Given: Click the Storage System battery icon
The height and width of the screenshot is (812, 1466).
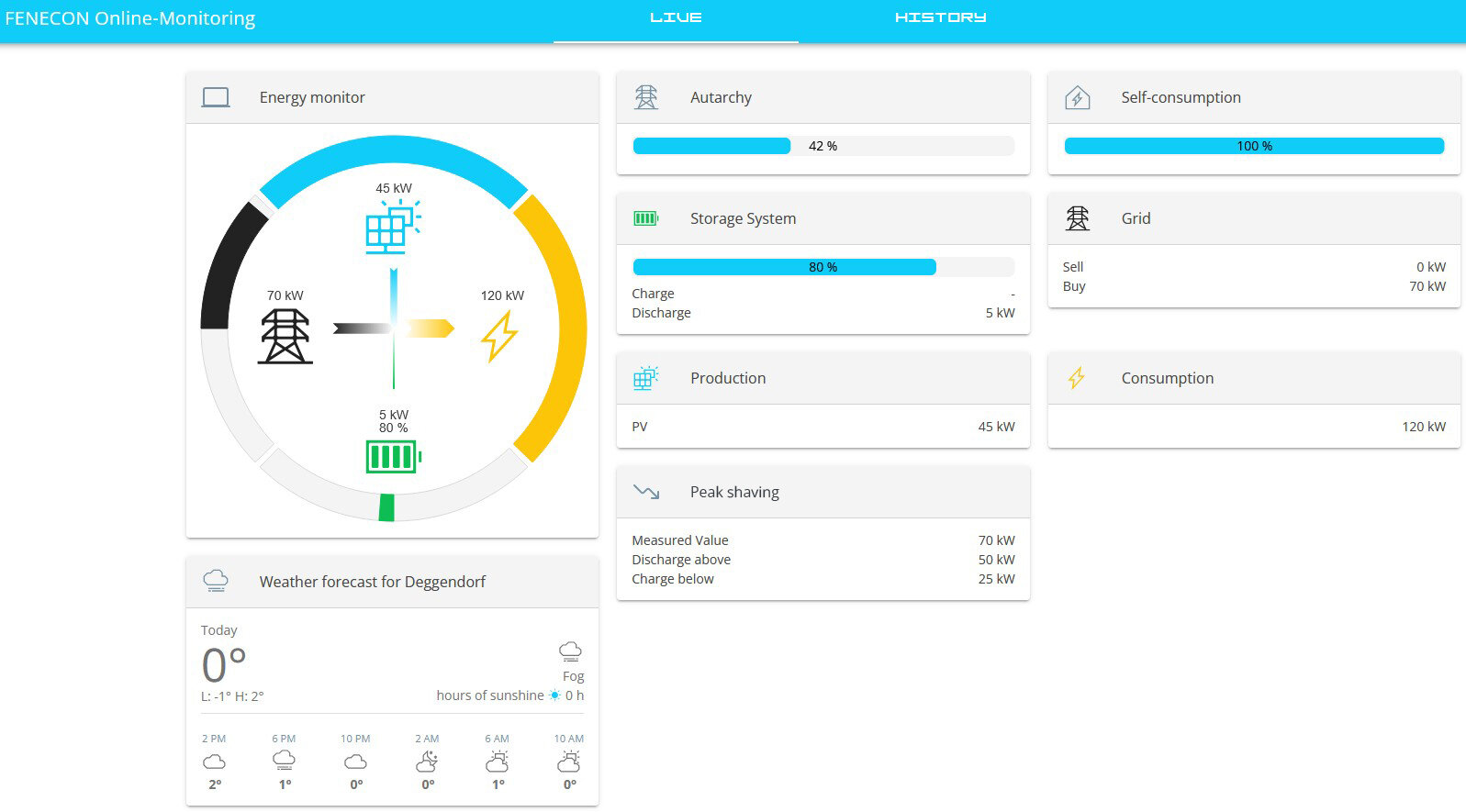Looking at the screenshot, I should coord(646,218).
